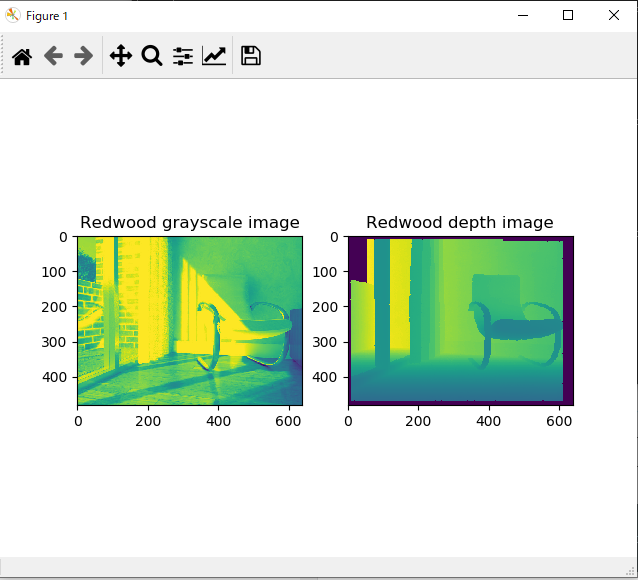Click the "Figure 1" window title text
Image resolution: width=638 pixels, height=580 pixels.
point(47,16)
